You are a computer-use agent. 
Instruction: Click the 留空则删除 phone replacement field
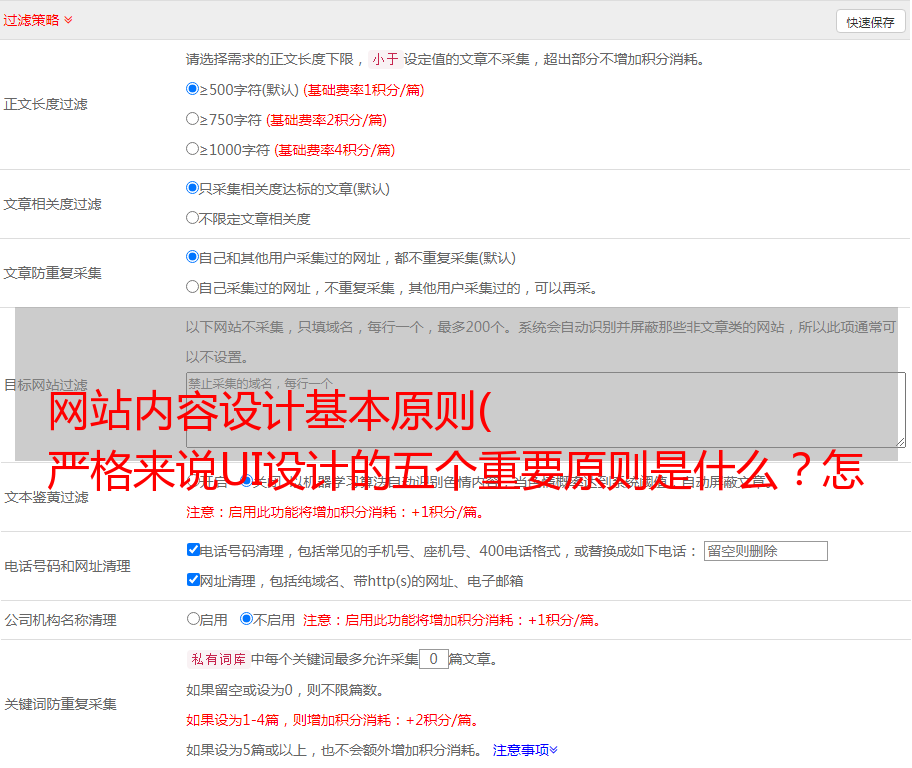(765, 551)
